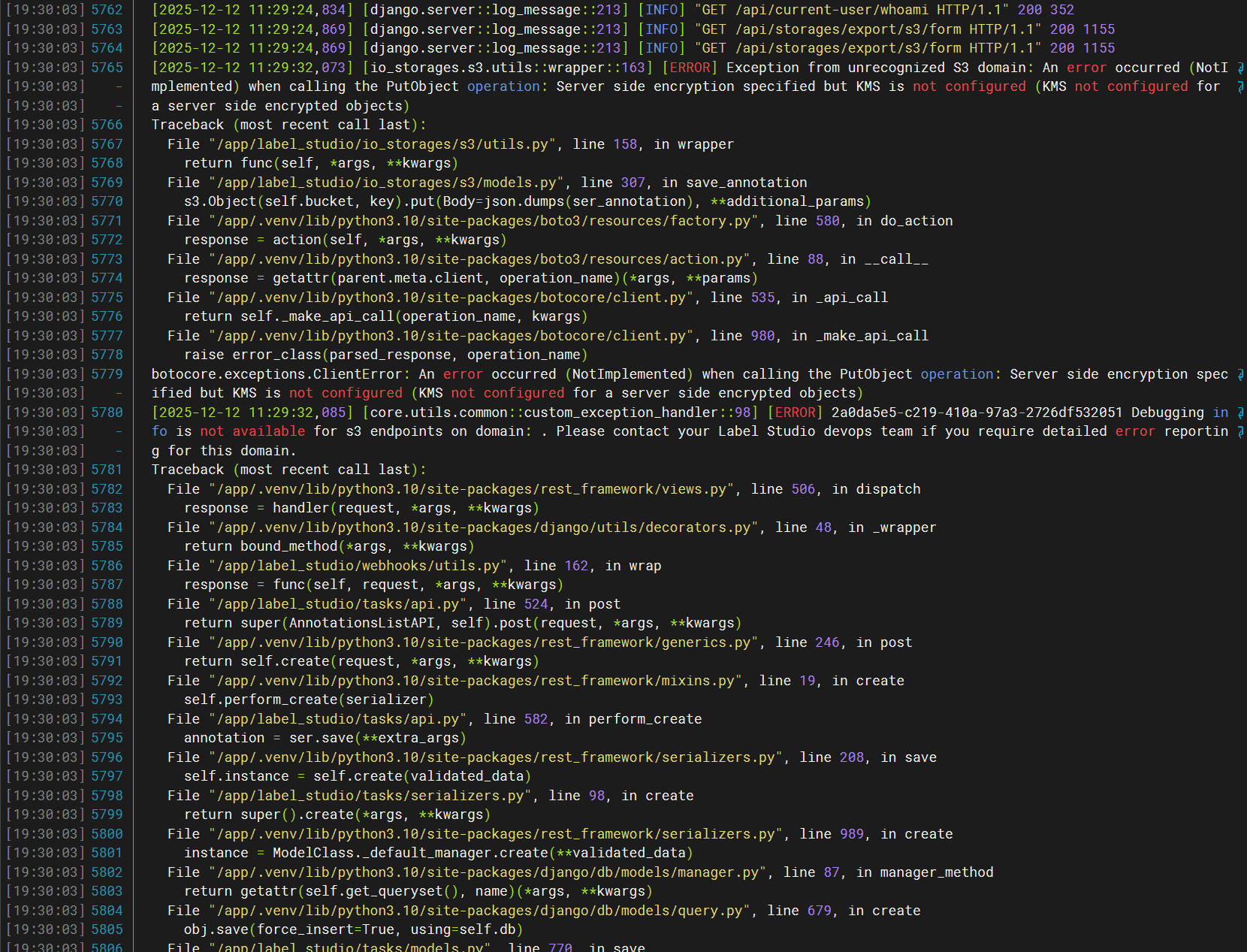1247x952 pixels.
Task: Click "raise error_class(parsed_response, operation_name)" line
Action: click(386, 355)
